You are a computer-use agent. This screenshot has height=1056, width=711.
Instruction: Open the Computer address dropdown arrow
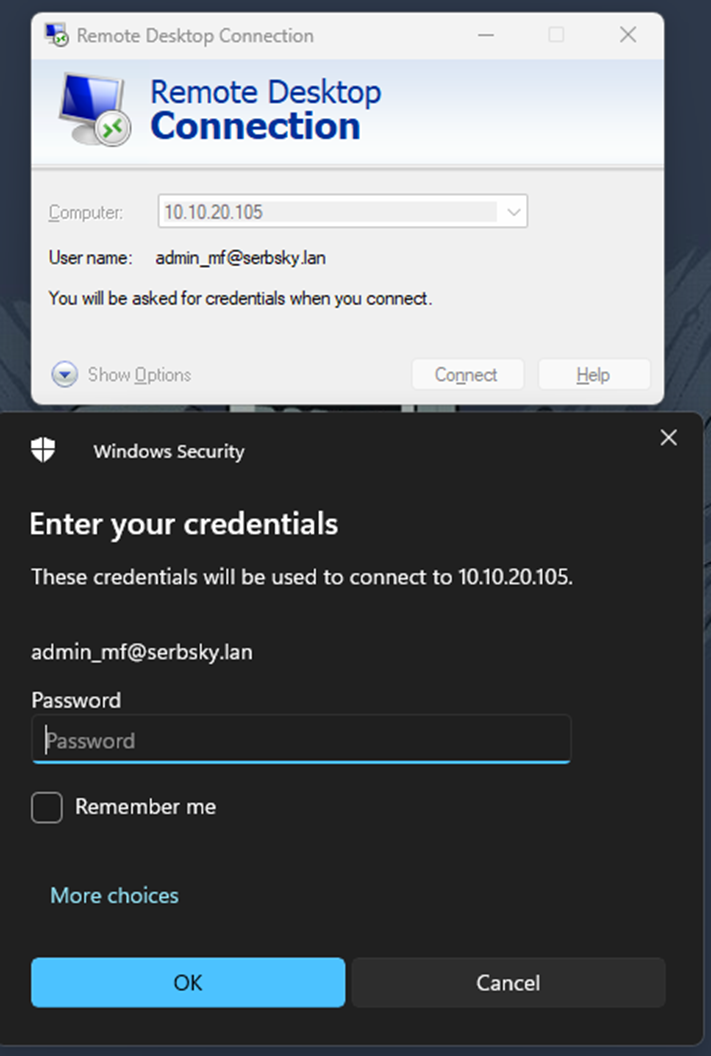513,212
